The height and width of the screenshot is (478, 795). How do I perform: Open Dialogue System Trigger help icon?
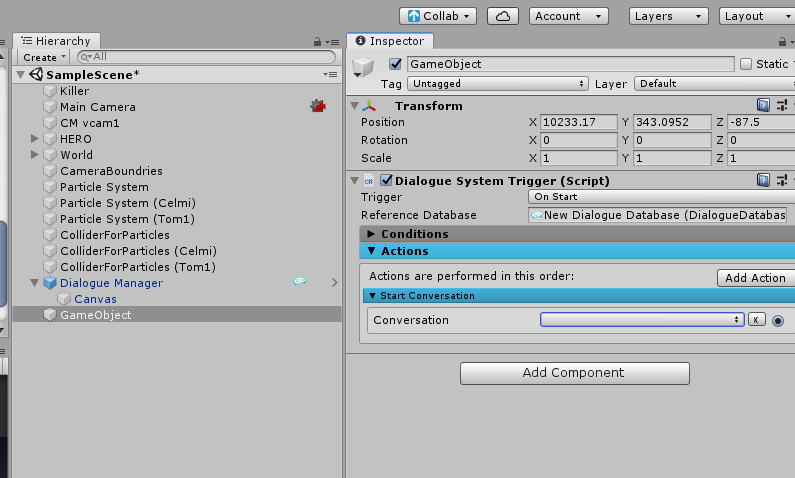point(763,180)
